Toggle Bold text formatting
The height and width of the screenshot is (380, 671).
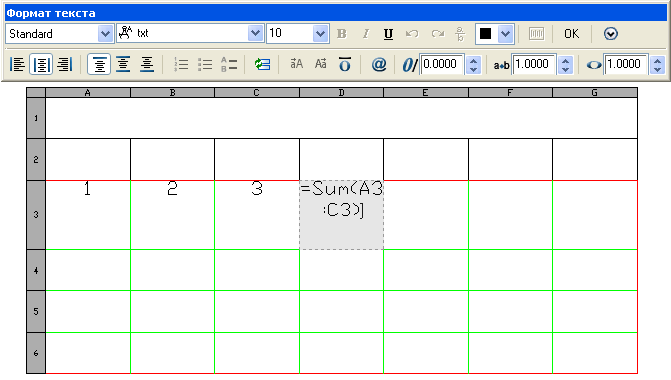tap(341, 34)
